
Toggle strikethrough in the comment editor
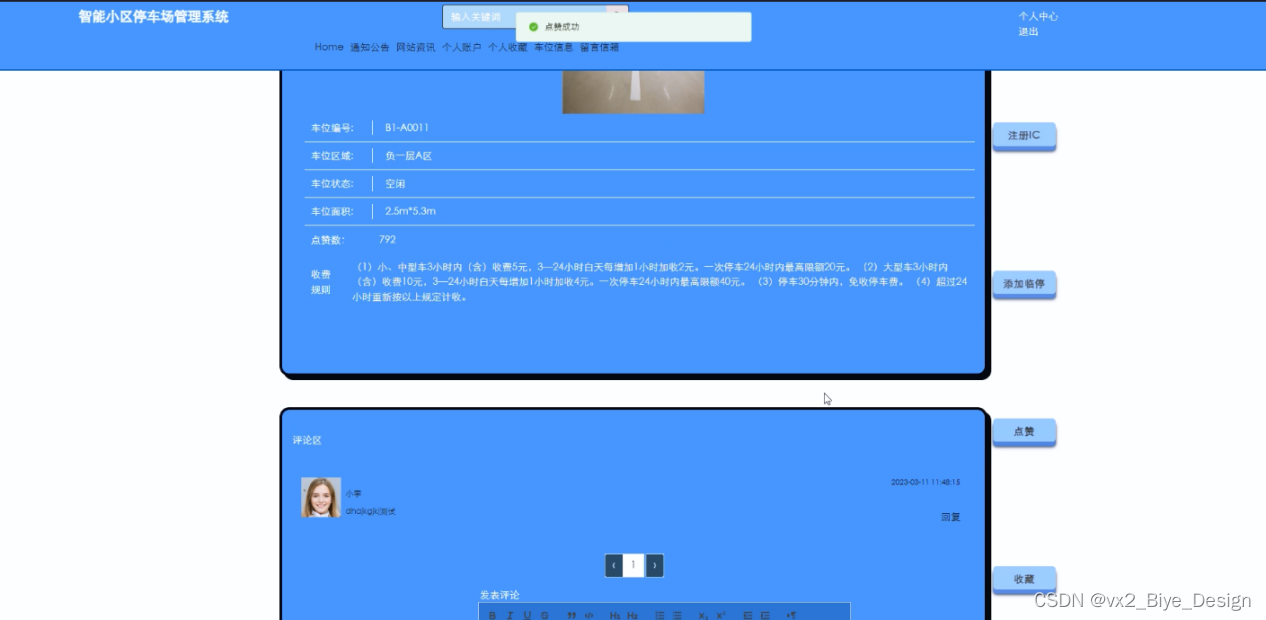point(545,615)
